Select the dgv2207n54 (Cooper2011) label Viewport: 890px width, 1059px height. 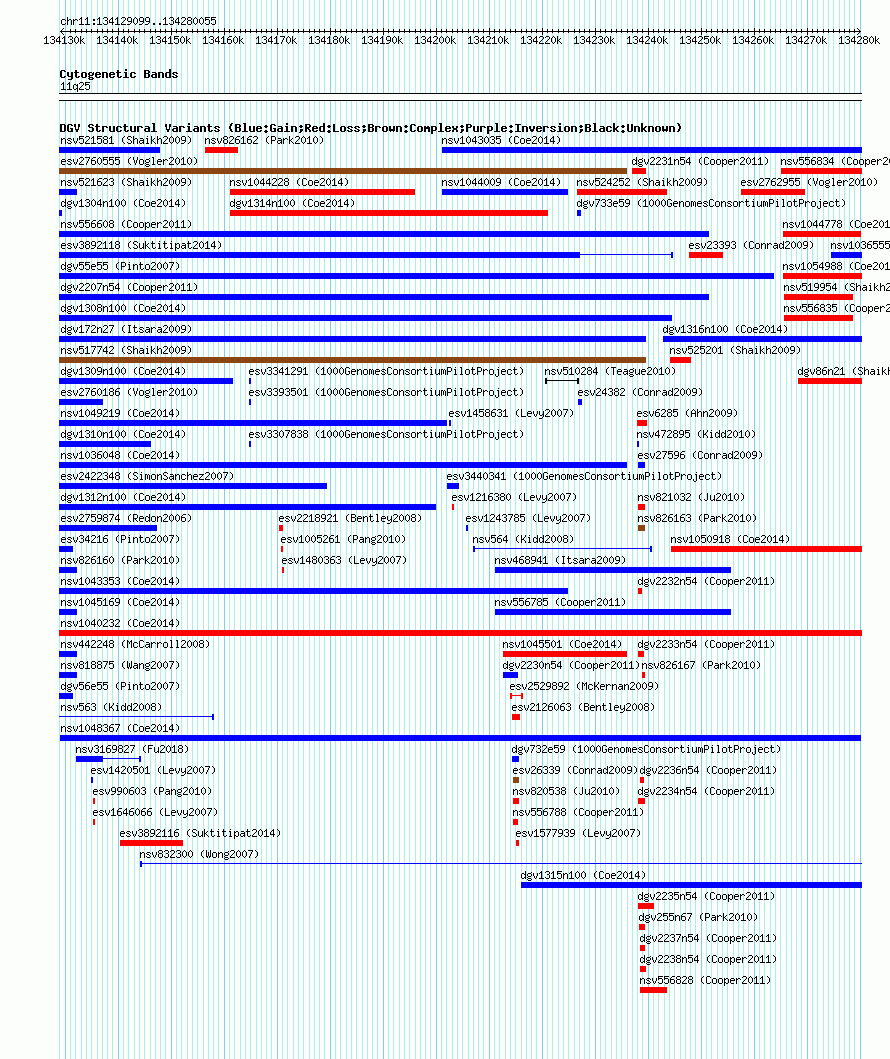129,287
